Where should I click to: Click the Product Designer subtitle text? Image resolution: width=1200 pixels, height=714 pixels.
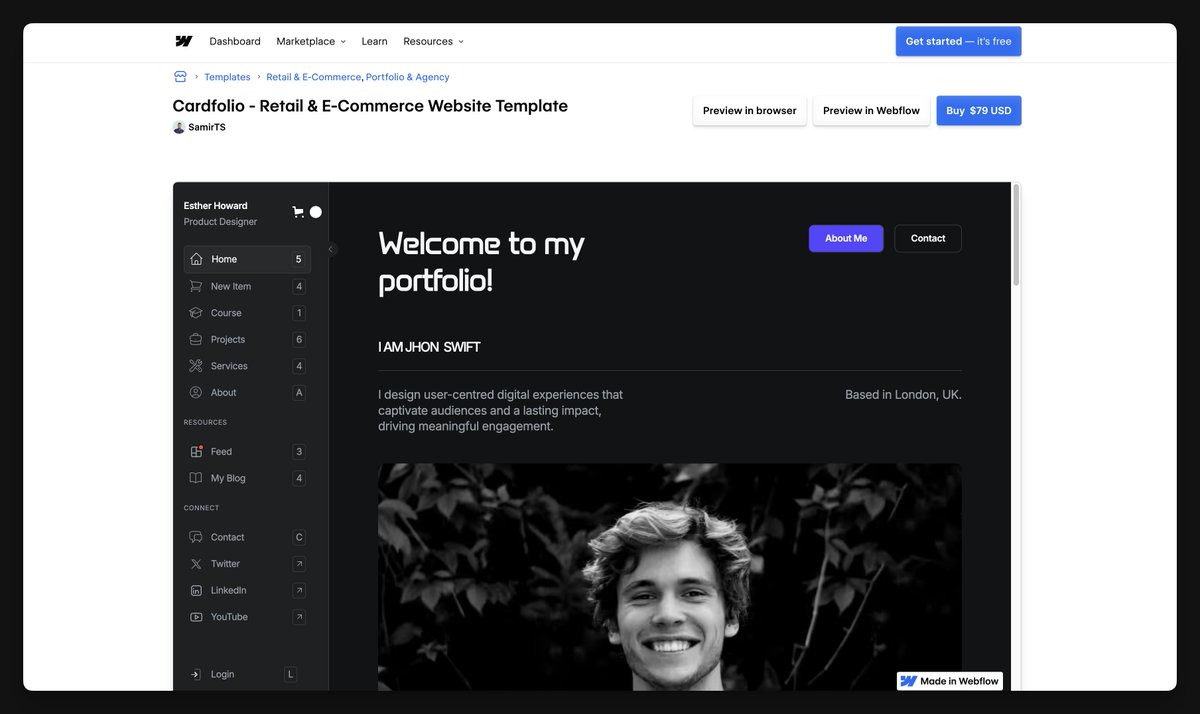(220, 222)
